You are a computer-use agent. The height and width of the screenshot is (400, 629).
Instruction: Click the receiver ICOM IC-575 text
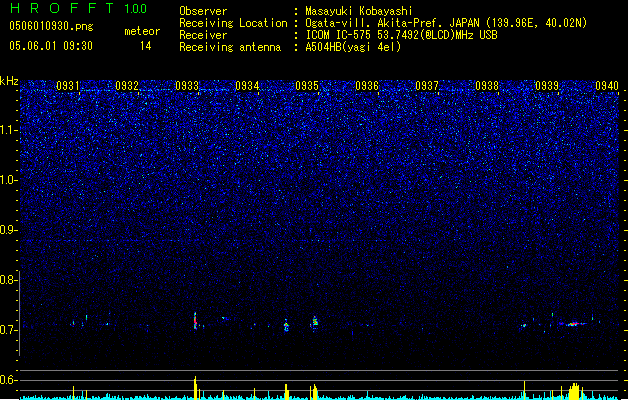[x=339, y=35]
